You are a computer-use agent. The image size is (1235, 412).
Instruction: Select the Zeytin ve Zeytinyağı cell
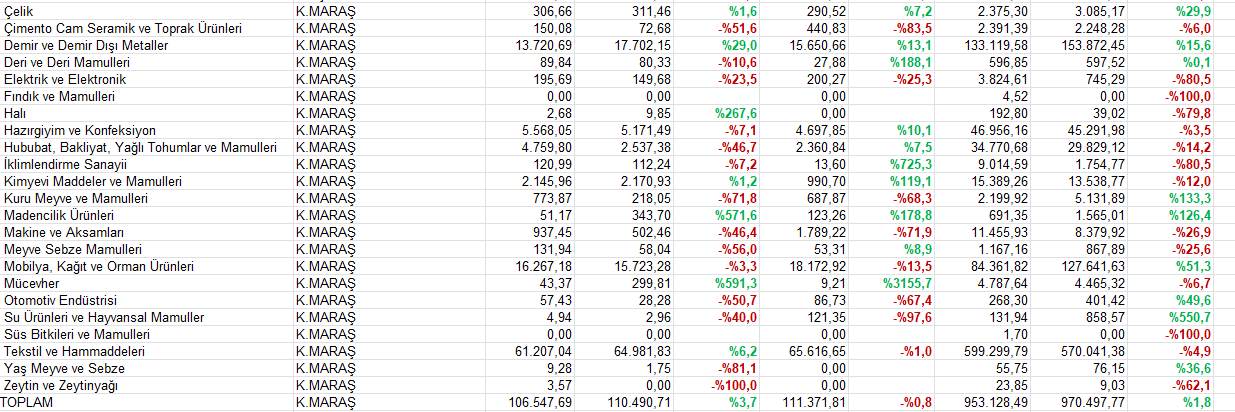coord(62,385)
